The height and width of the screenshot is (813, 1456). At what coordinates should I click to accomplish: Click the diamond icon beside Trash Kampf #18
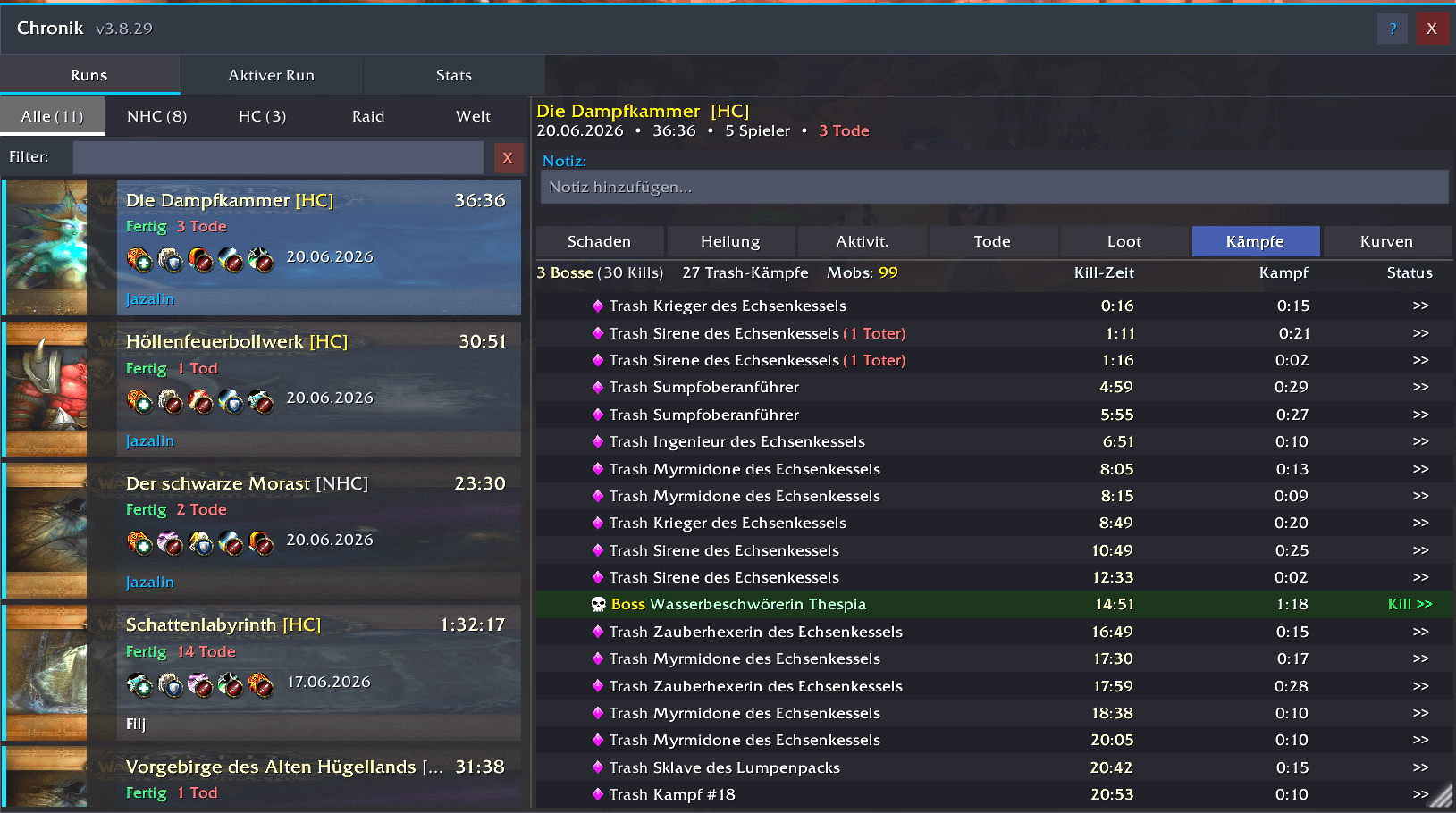click(x=598, y=794)
